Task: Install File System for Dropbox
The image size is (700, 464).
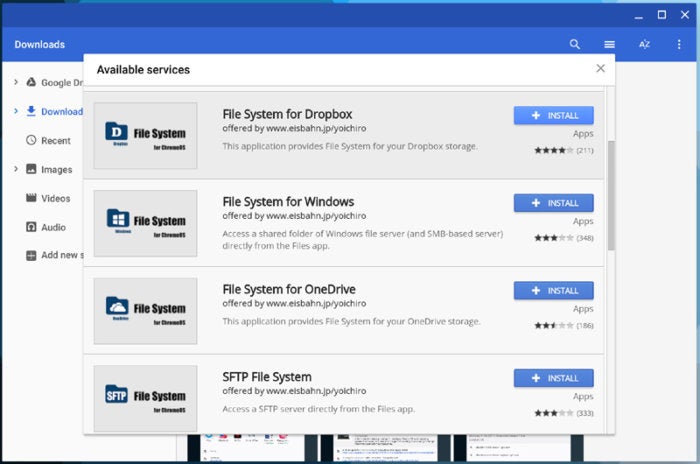Action: click(x=554, y=116)
